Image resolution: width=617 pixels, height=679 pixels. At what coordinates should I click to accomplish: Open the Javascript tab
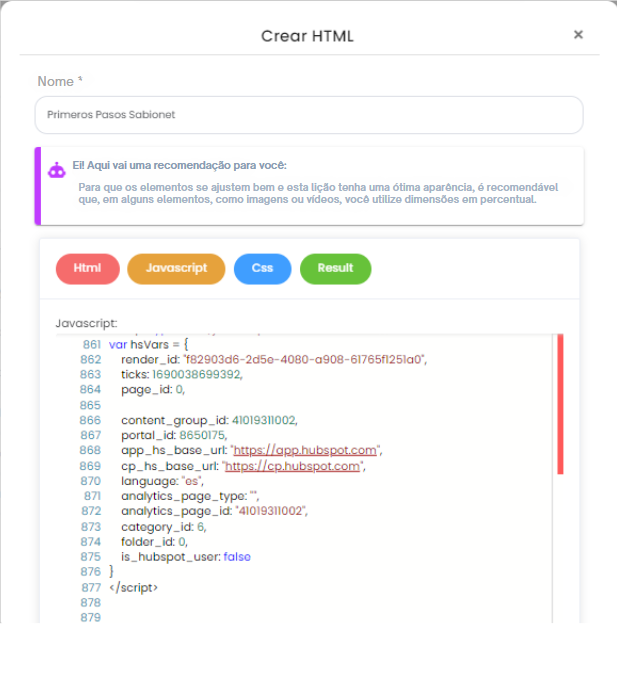(x=176, y=268)
